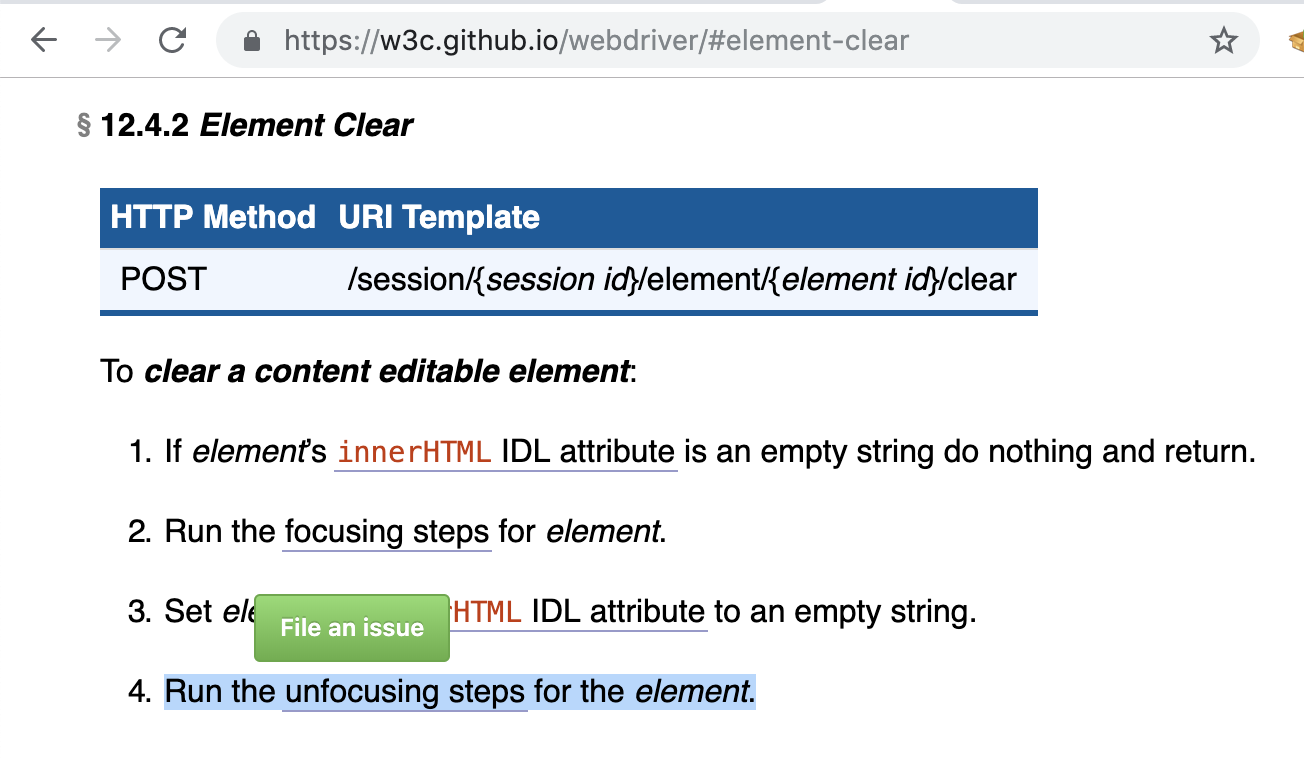Bookmark this page with the star icon

point(1223,41)
